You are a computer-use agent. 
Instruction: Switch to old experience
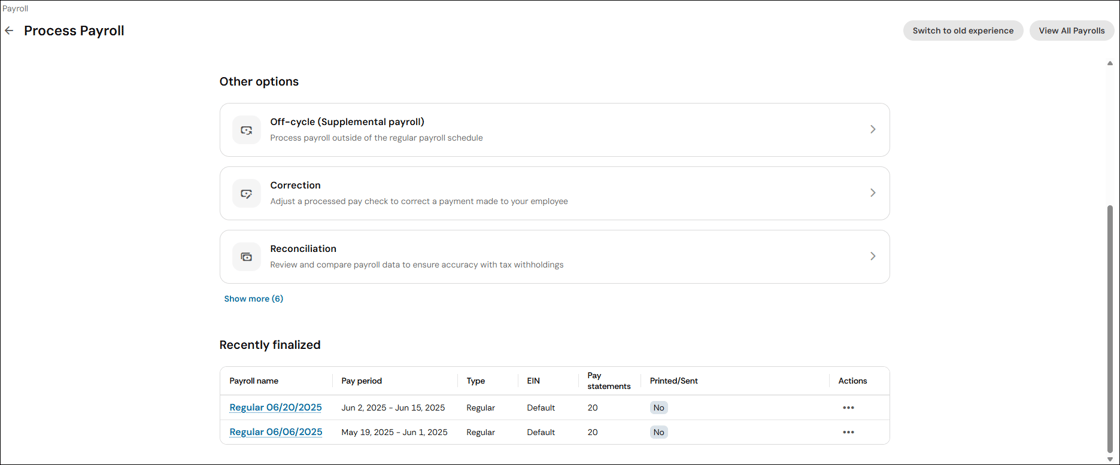962,31
